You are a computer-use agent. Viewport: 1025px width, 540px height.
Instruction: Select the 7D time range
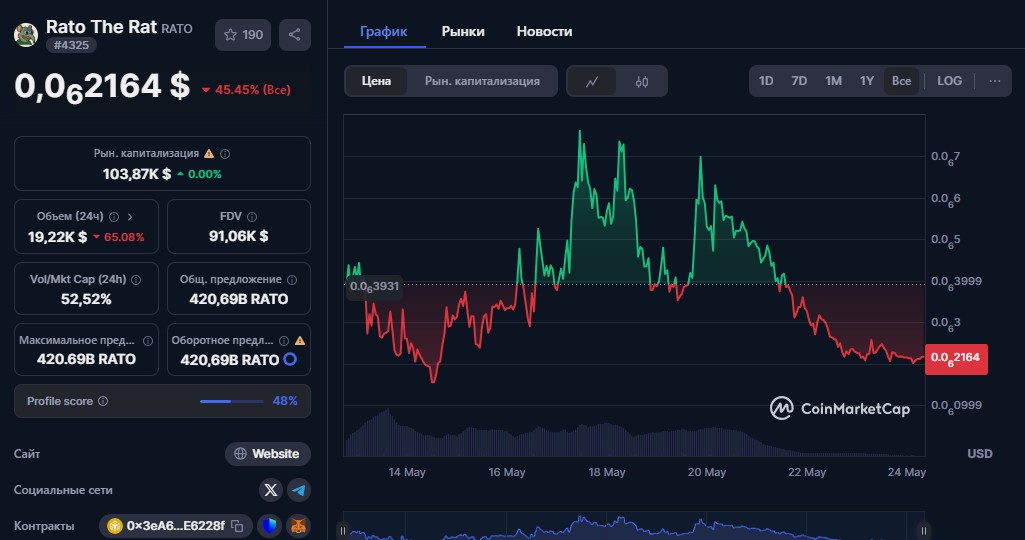click(x=799, y=81)
